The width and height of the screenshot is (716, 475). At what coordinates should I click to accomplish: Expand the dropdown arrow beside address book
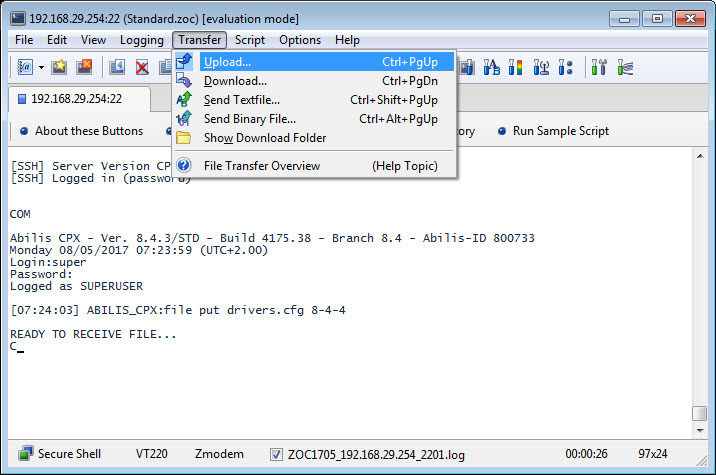pyautogui.click(x=41, y=67)
